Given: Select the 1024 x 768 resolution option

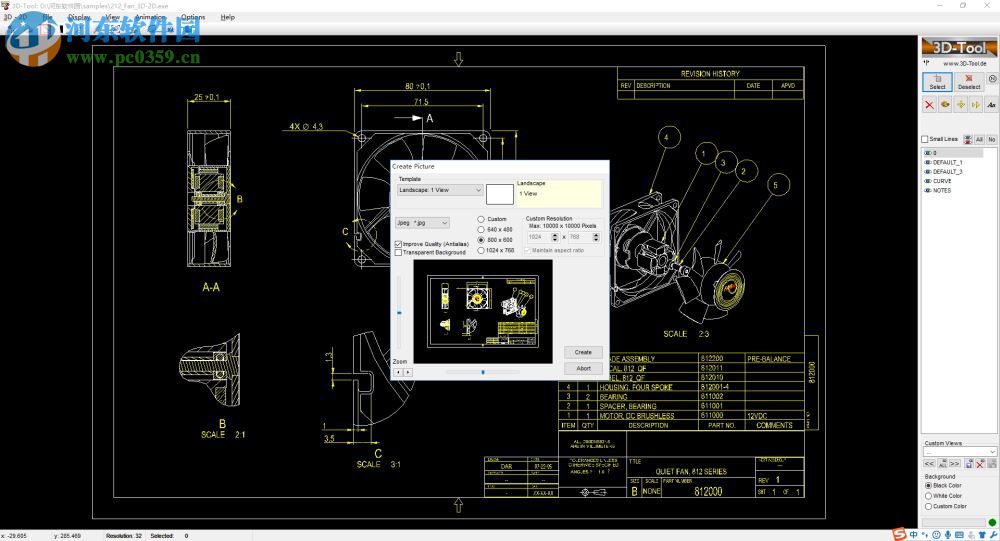Looking at the screenshot, I should (481, 251).
